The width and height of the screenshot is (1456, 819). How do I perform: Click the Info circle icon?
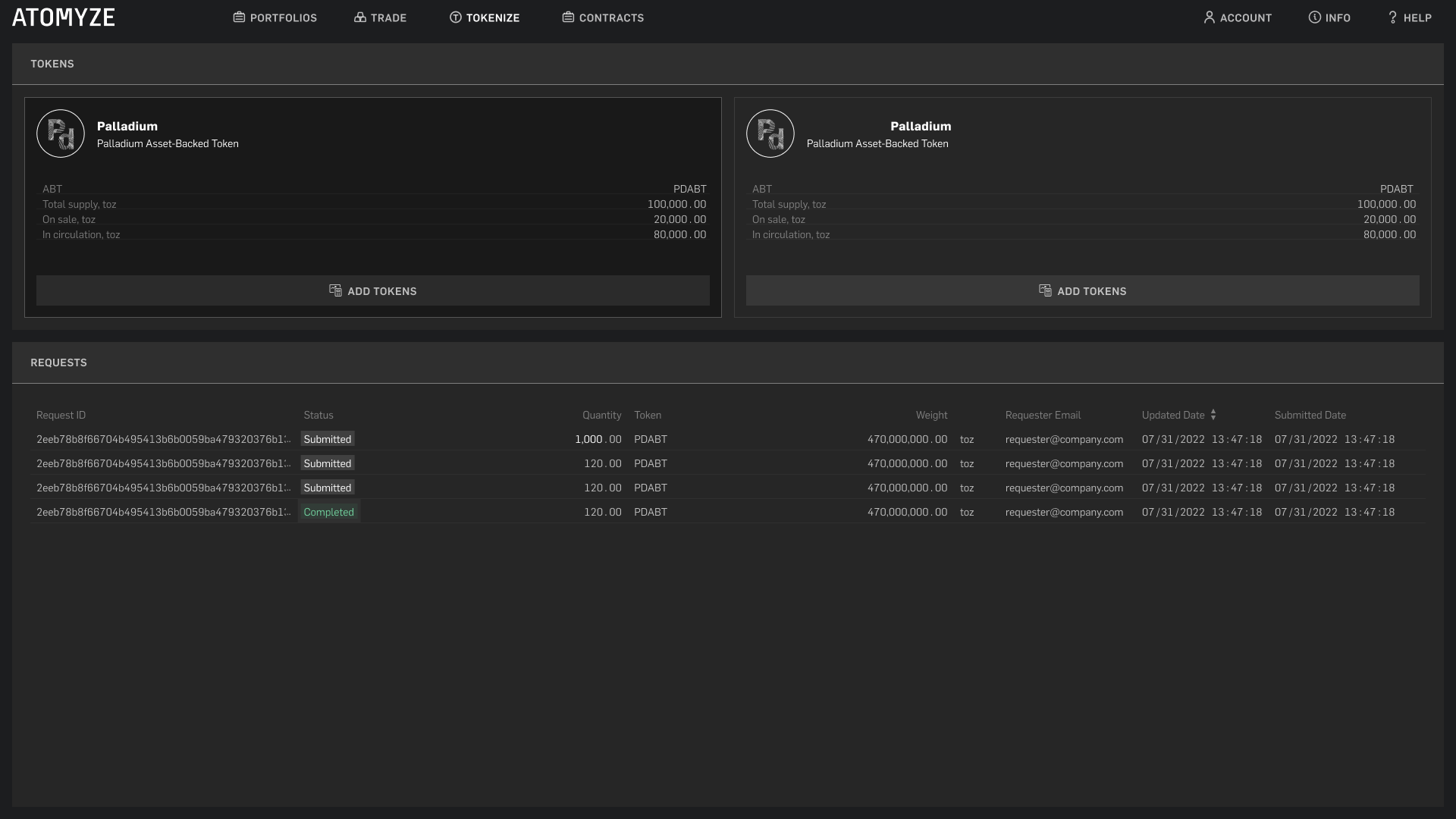click(x=1315, y=17)
